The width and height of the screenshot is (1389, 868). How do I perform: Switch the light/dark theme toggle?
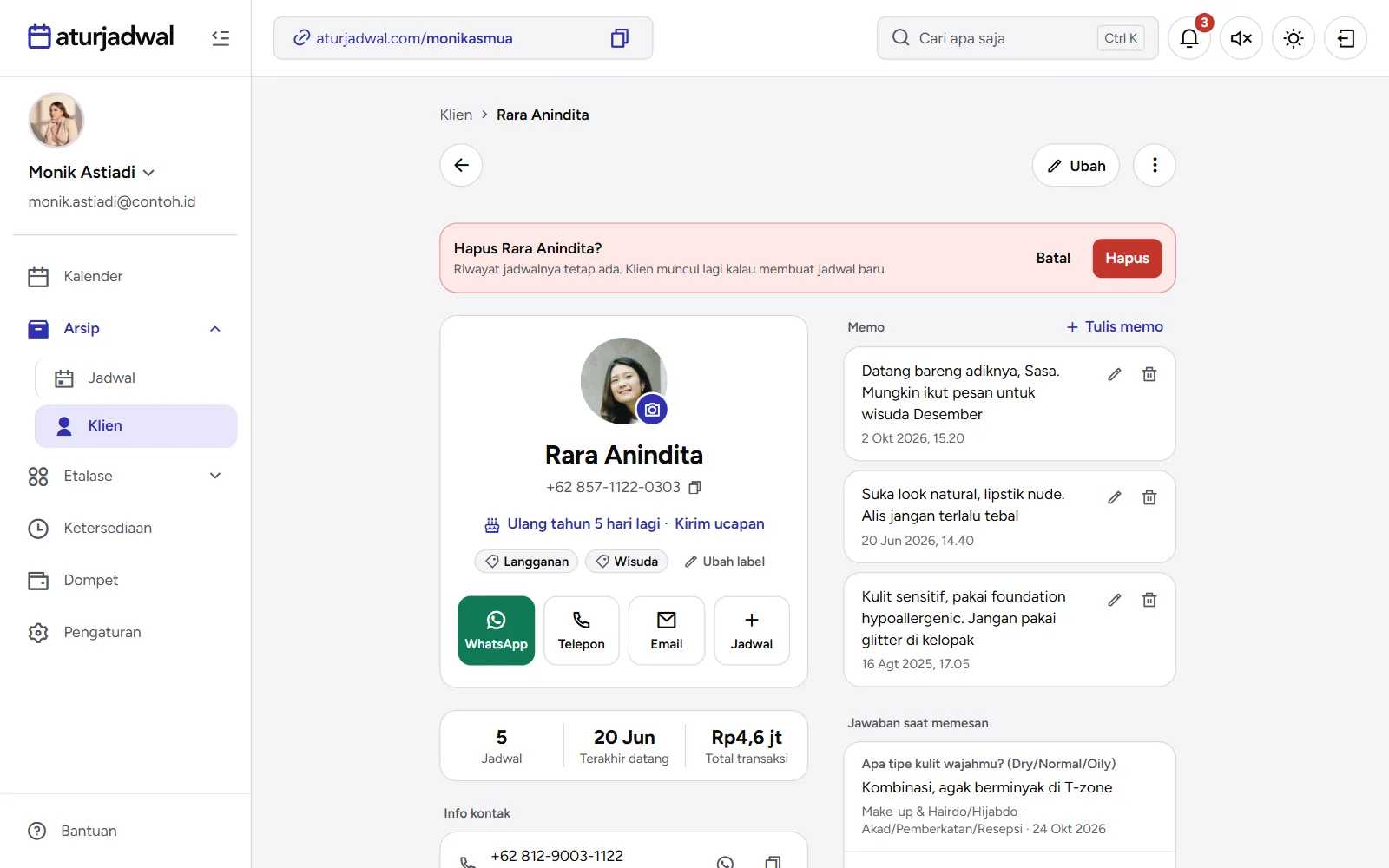[x=1294, y=38]
